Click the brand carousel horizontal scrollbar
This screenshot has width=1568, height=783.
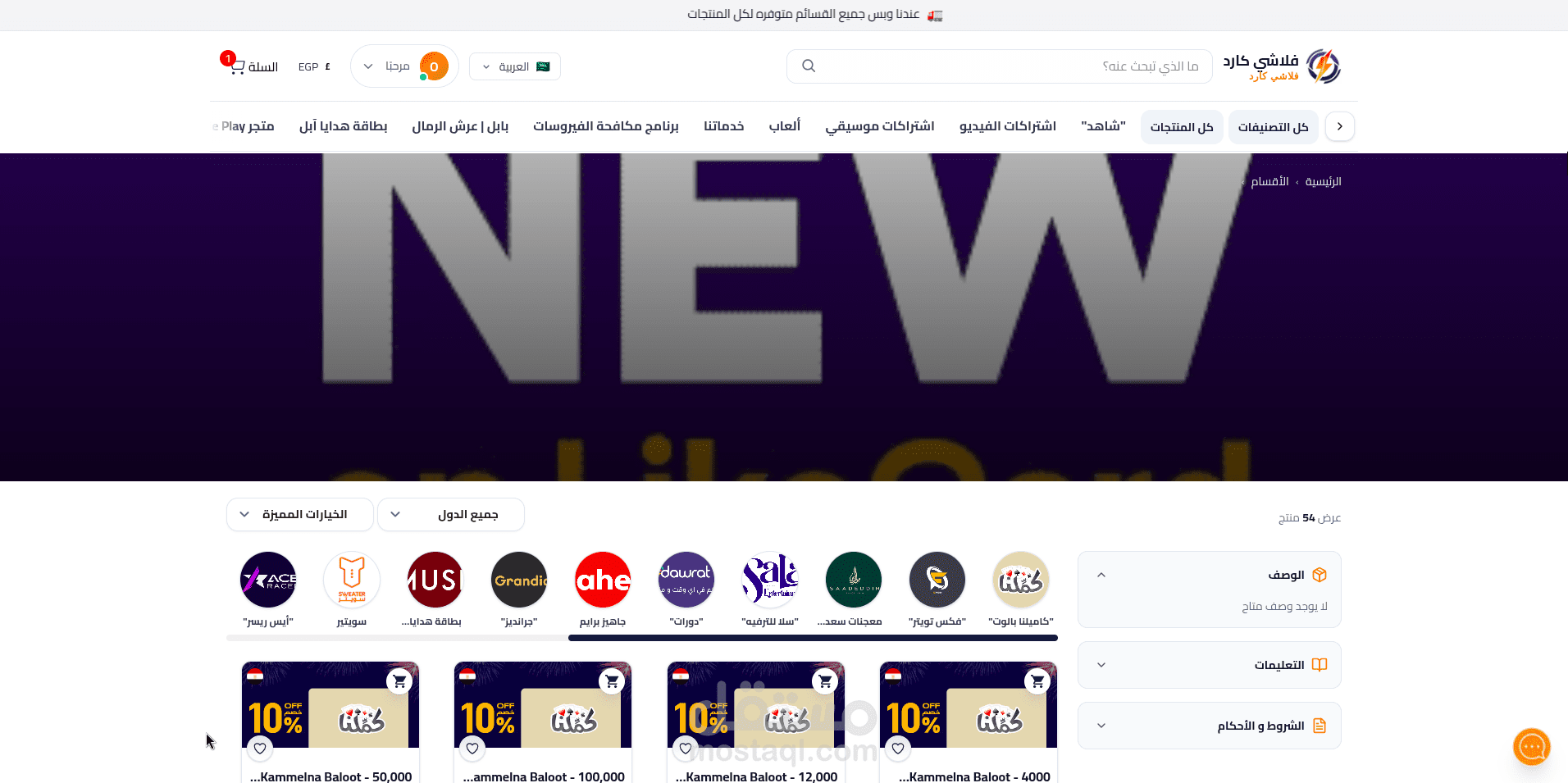coord(813,638)
